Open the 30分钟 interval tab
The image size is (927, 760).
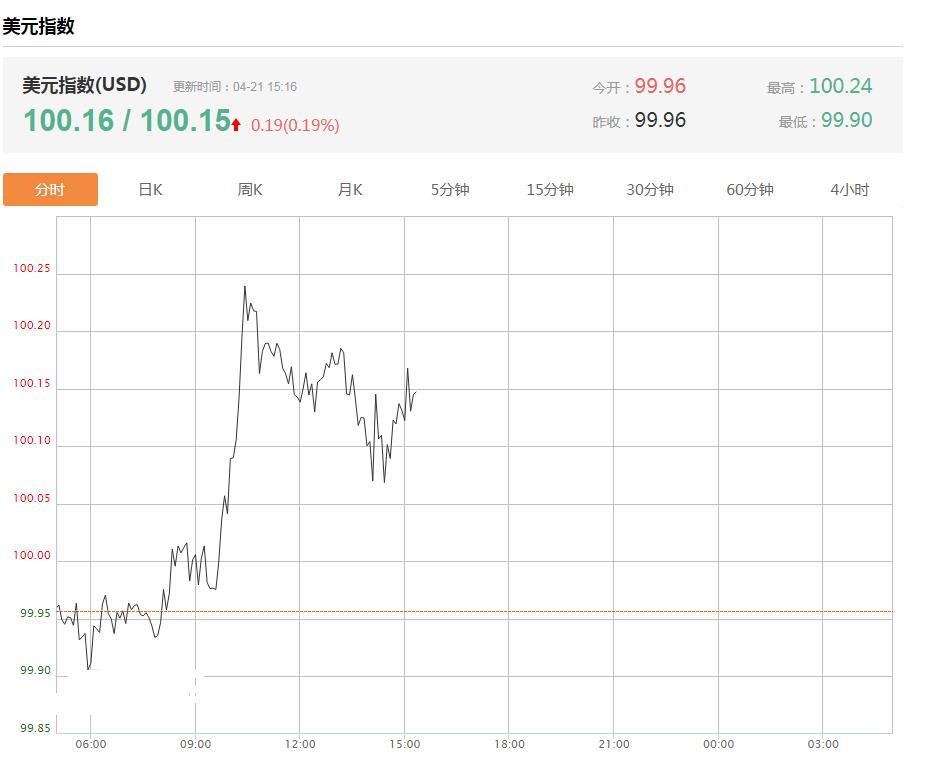[650, 190]
